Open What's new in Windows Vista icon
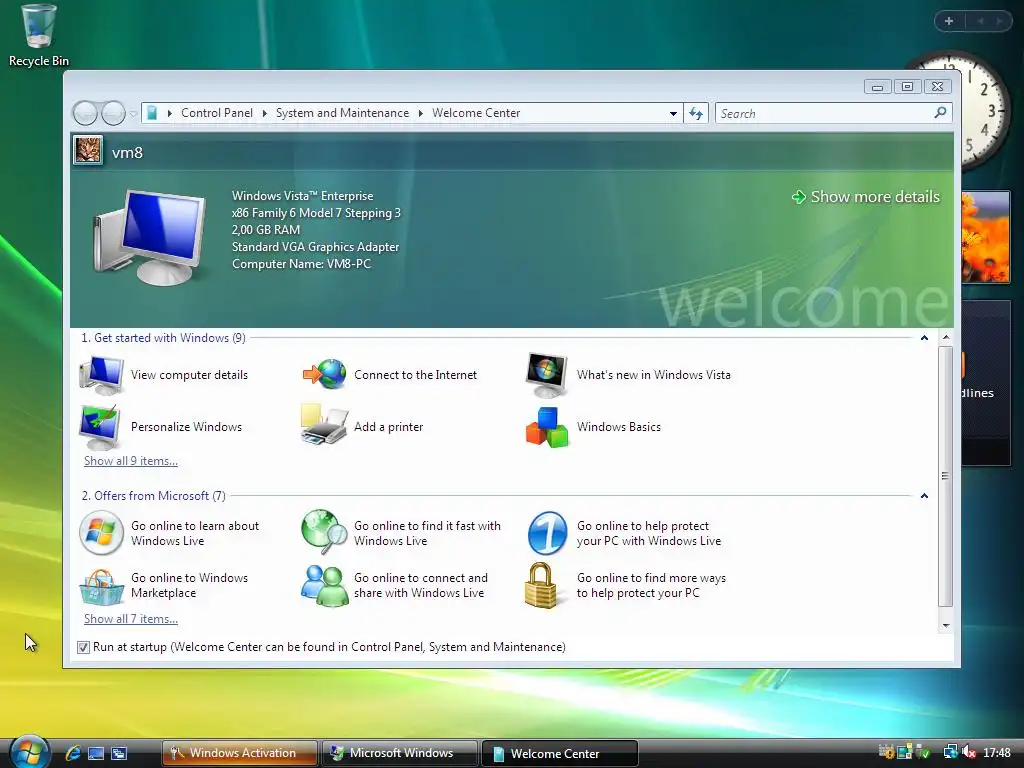1024x768 pixels. [547, 375]
